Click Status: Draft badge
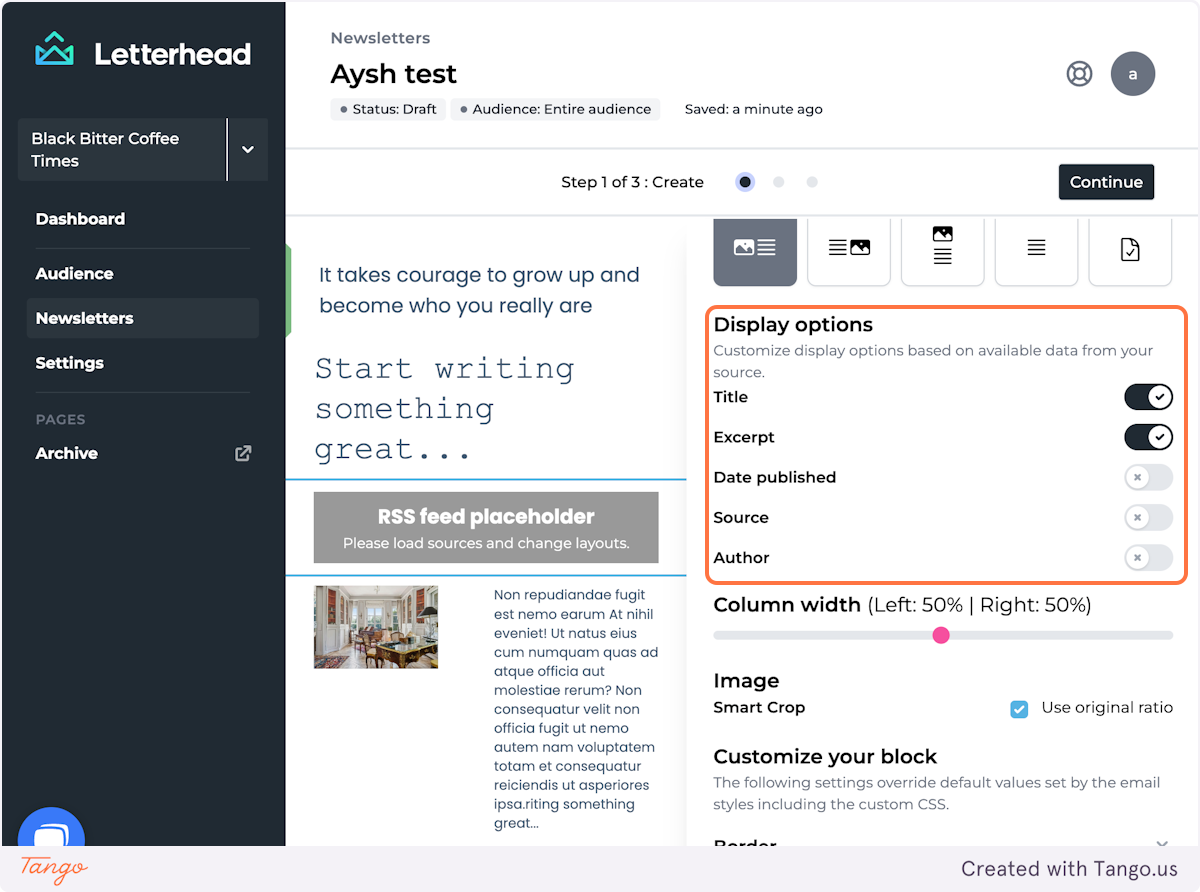This screenshot has width=1200, height=892. pos(388,109)
